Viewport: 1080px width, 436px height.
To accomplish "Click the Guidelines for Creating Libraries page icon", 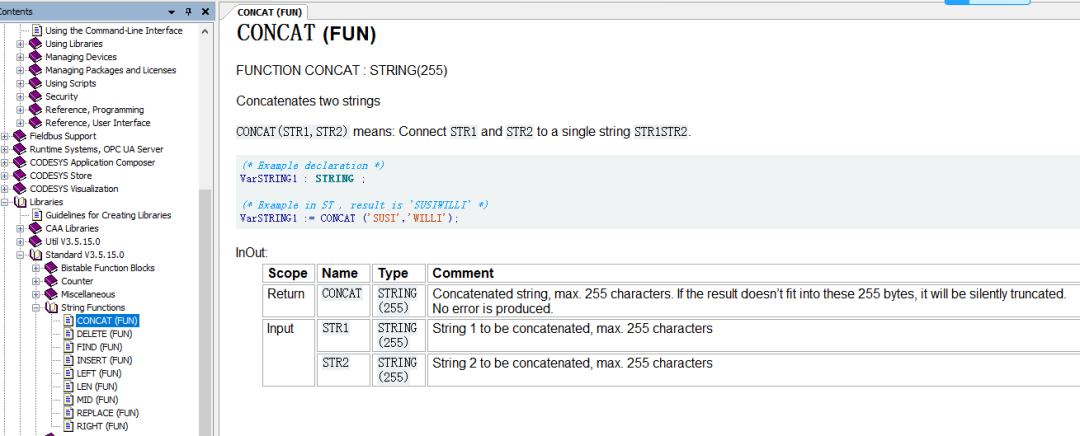I will pyautogui.click(x=36, y=215).
